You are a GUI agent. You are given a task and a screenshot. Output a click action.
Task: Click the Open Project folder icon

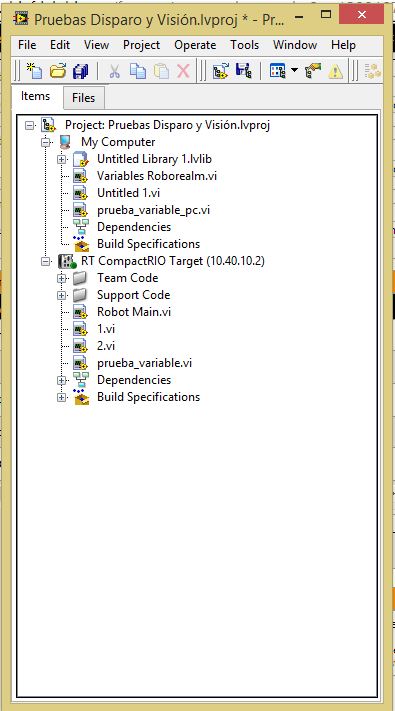58,71
